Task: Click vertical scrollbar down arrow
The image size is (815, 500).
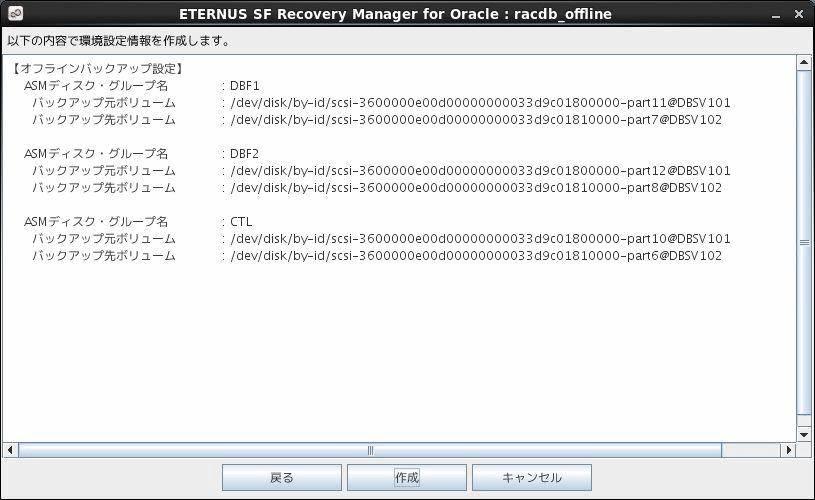Action: pyautogui.click(x=804, y=435)
